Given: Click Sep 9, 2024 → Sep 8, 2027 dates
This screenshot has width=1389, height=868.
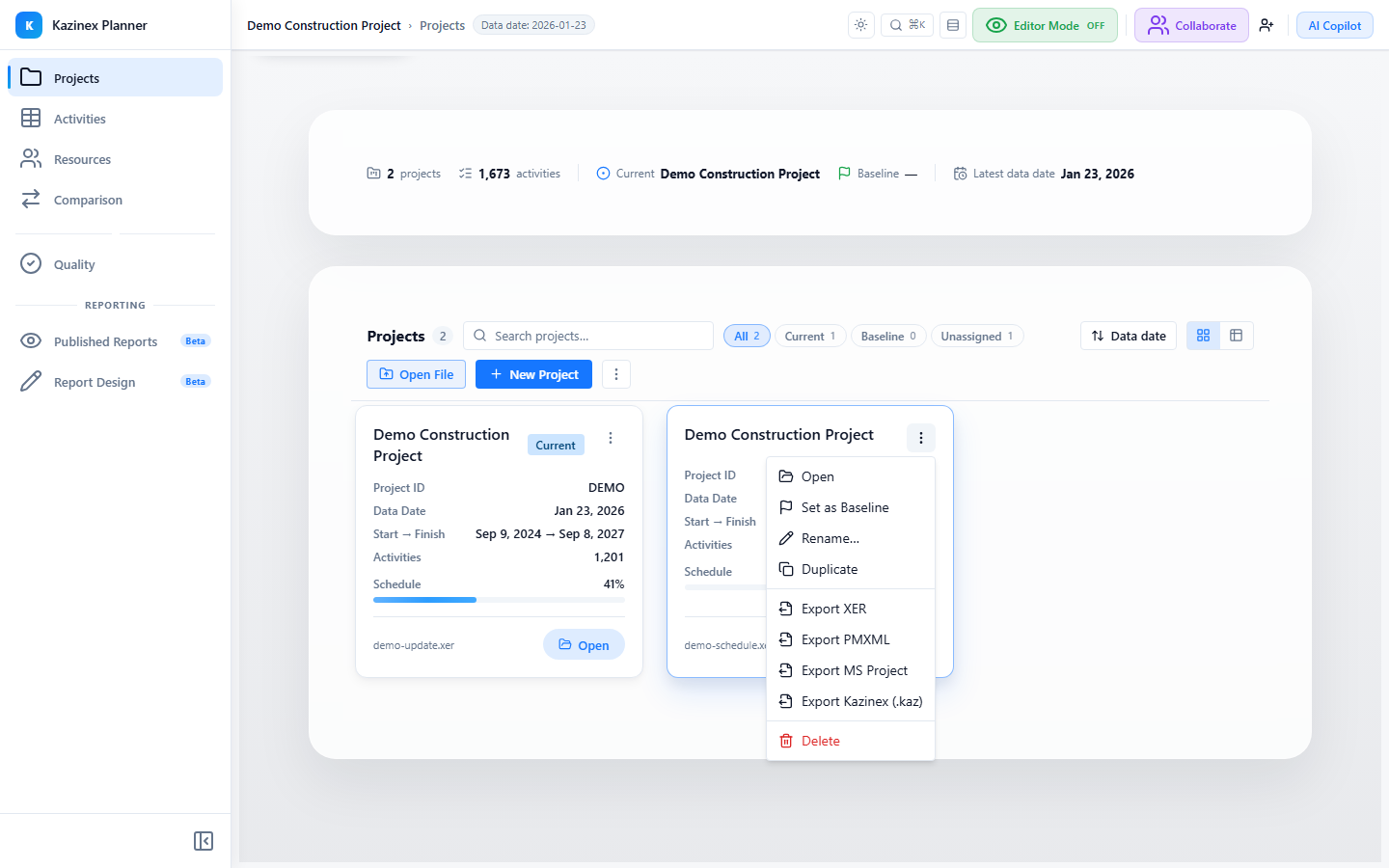Looking at the screenshot, I should pos(550,534).
